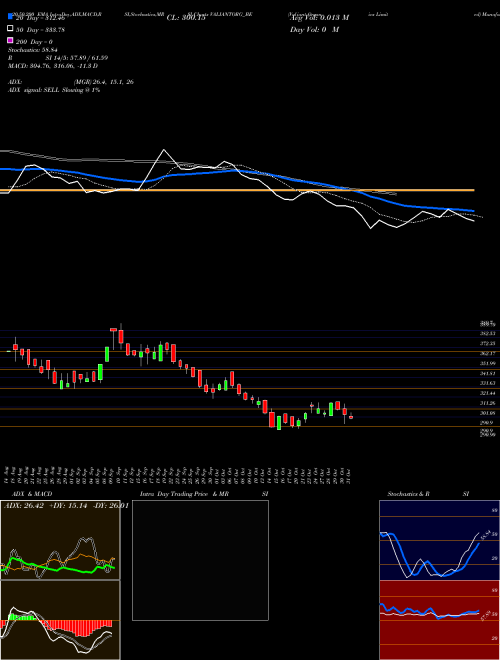Click the RSI 14/5 values line
500x660 pixels.
58,58
